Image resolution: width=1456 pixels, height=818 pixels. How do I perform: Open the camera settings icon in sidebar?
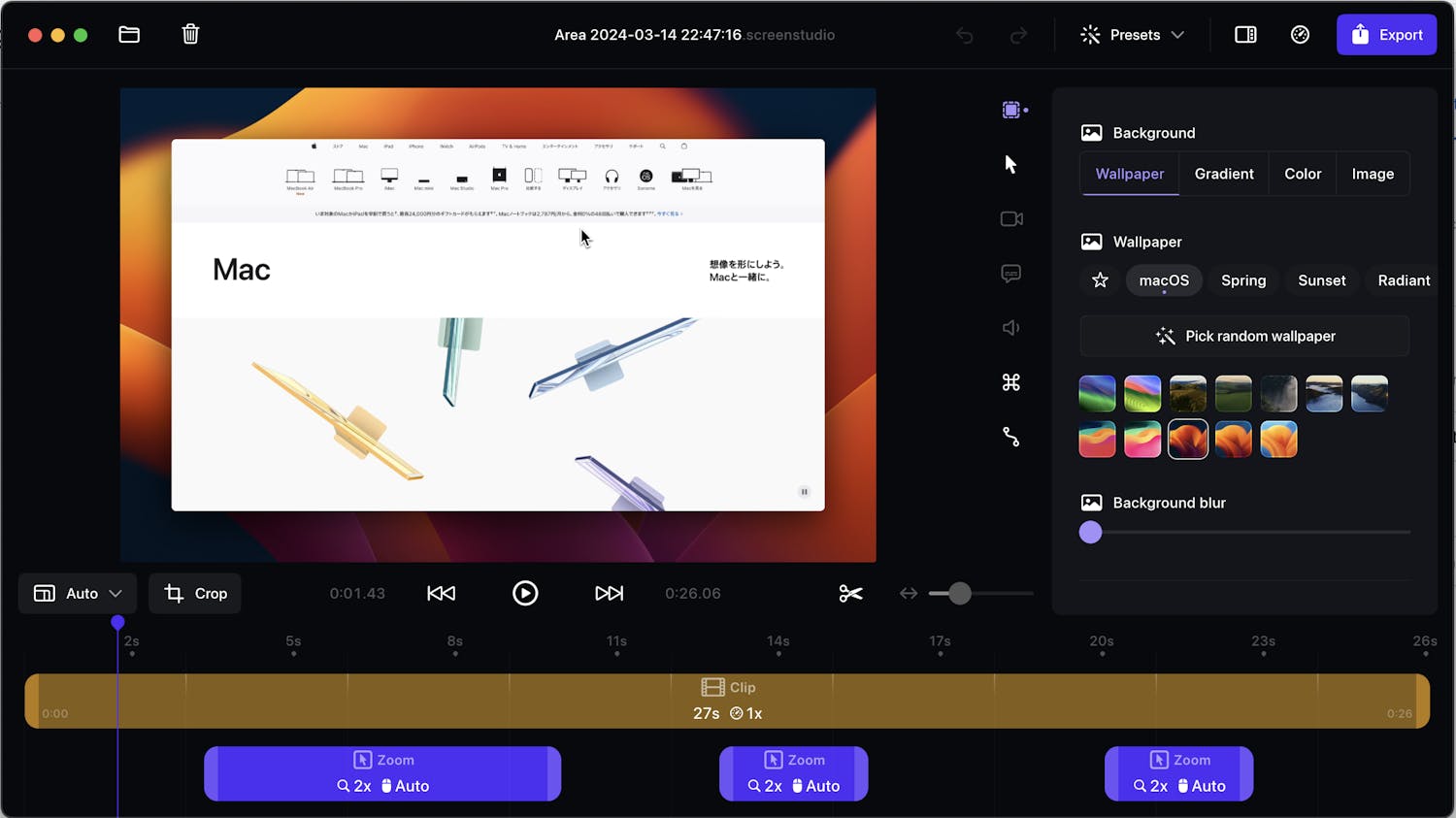point(1011,219)
